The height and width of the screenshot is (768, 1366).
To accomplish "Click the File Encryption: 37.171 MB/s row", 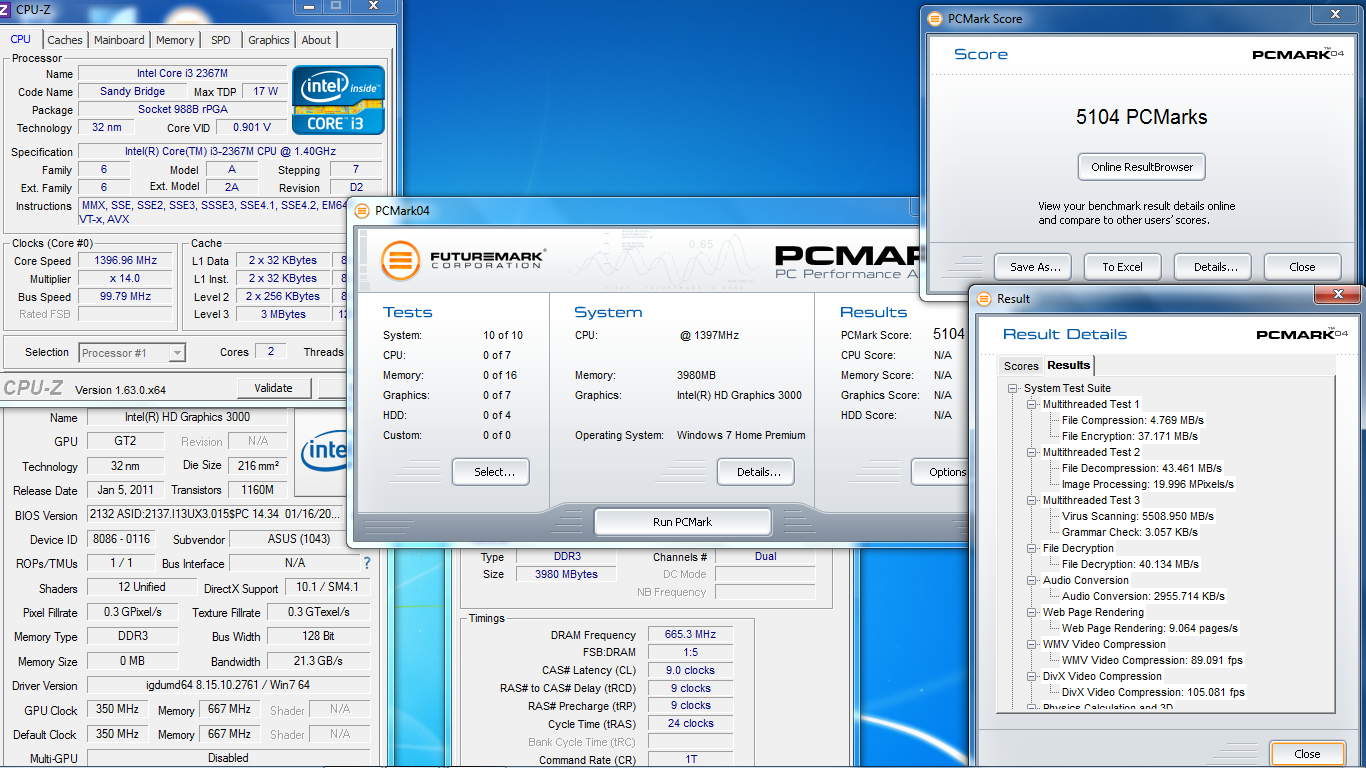I will coord(1130,436).
